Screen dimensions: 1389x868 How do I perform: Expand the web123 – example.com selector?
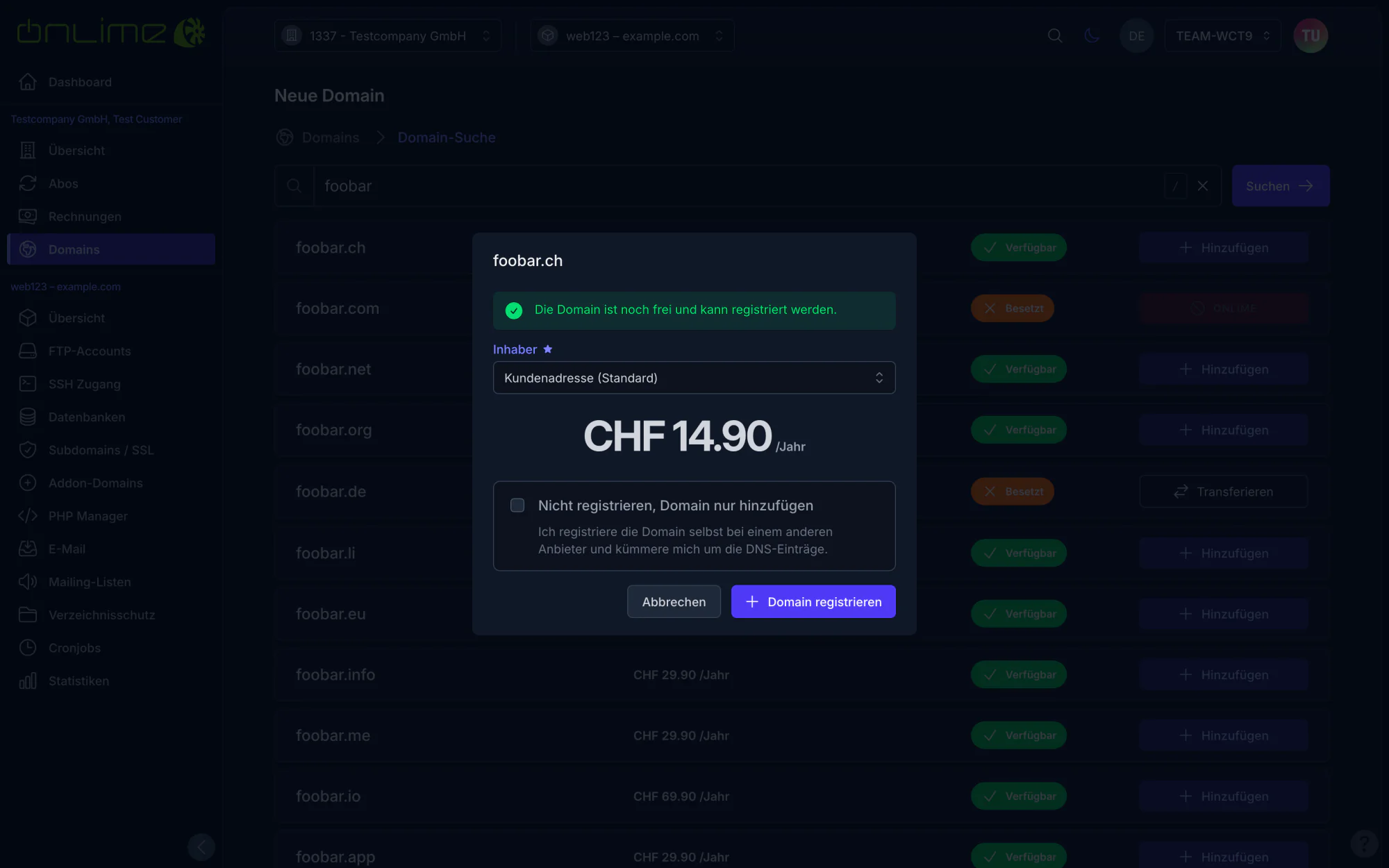point(632,35)
